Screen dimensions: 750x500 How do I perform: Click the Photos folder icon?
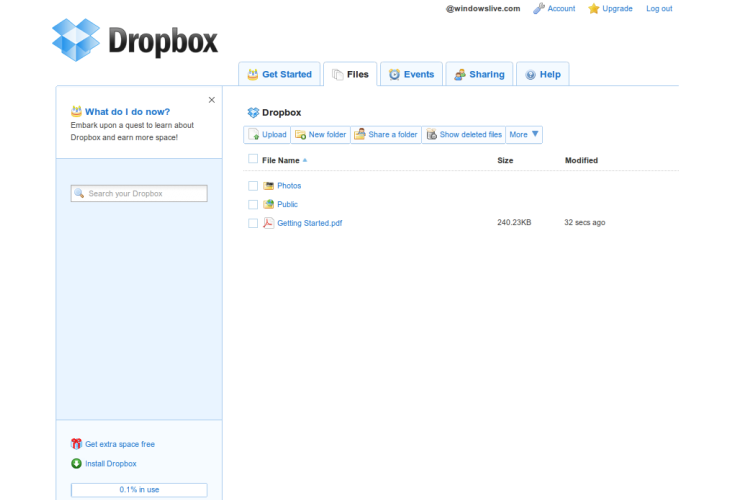(x=269, y=186)
